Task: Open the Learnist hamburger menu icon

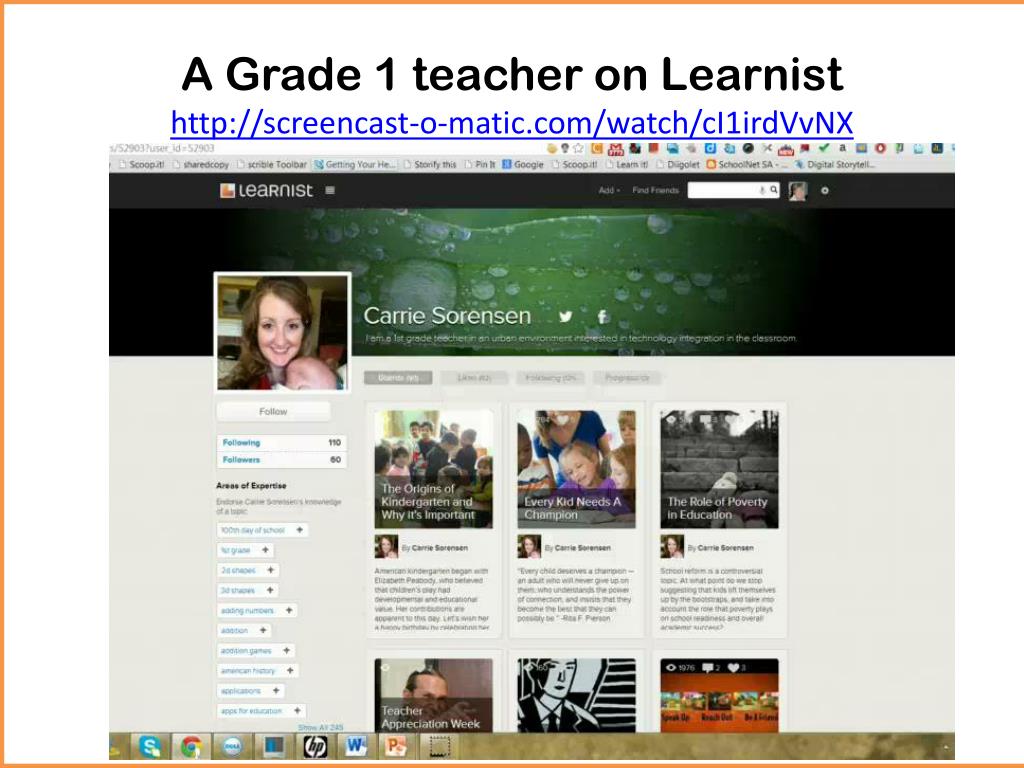Action: pyautogui.click(x=330, y=190)
